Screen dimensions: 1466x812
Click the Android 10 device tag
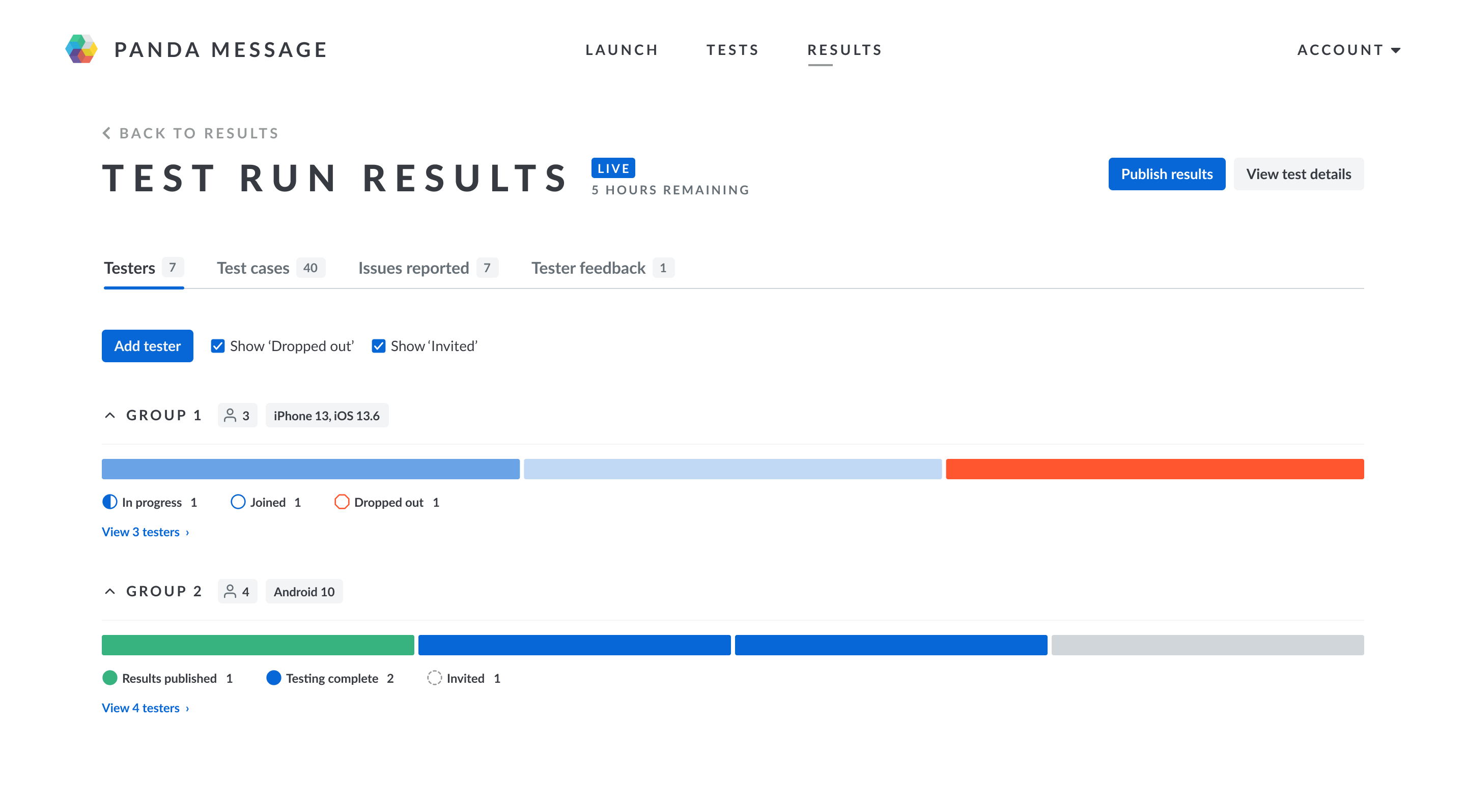point(304,591)
